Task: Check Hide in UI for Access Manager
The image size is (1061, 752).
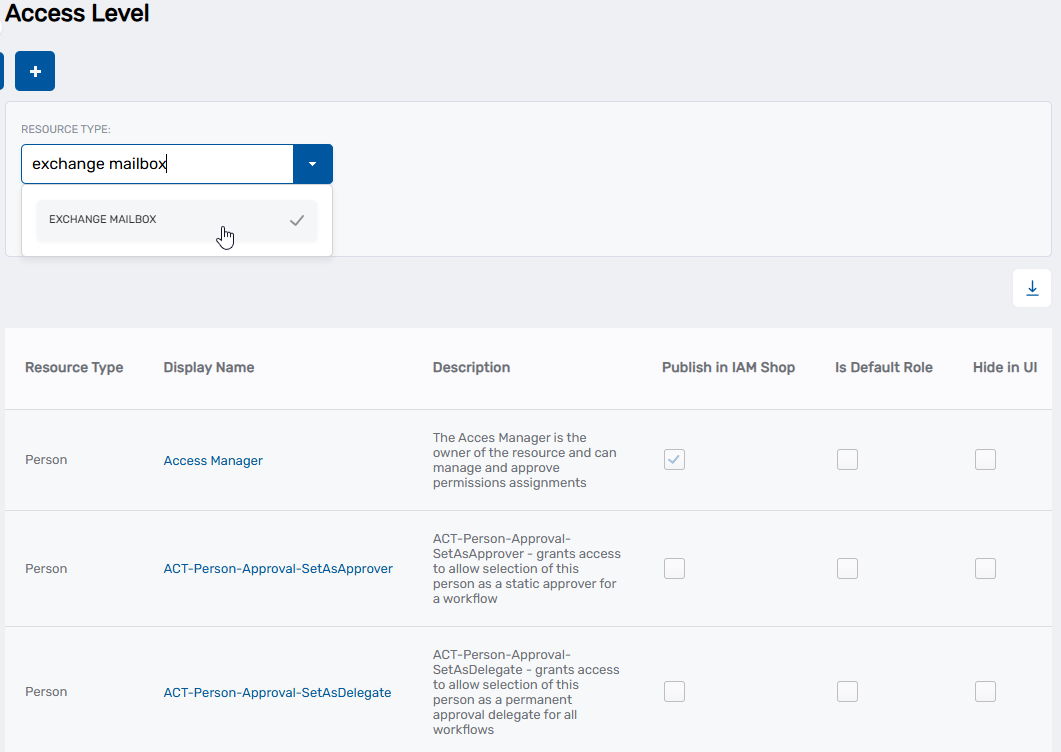Action: click(985, 459)
